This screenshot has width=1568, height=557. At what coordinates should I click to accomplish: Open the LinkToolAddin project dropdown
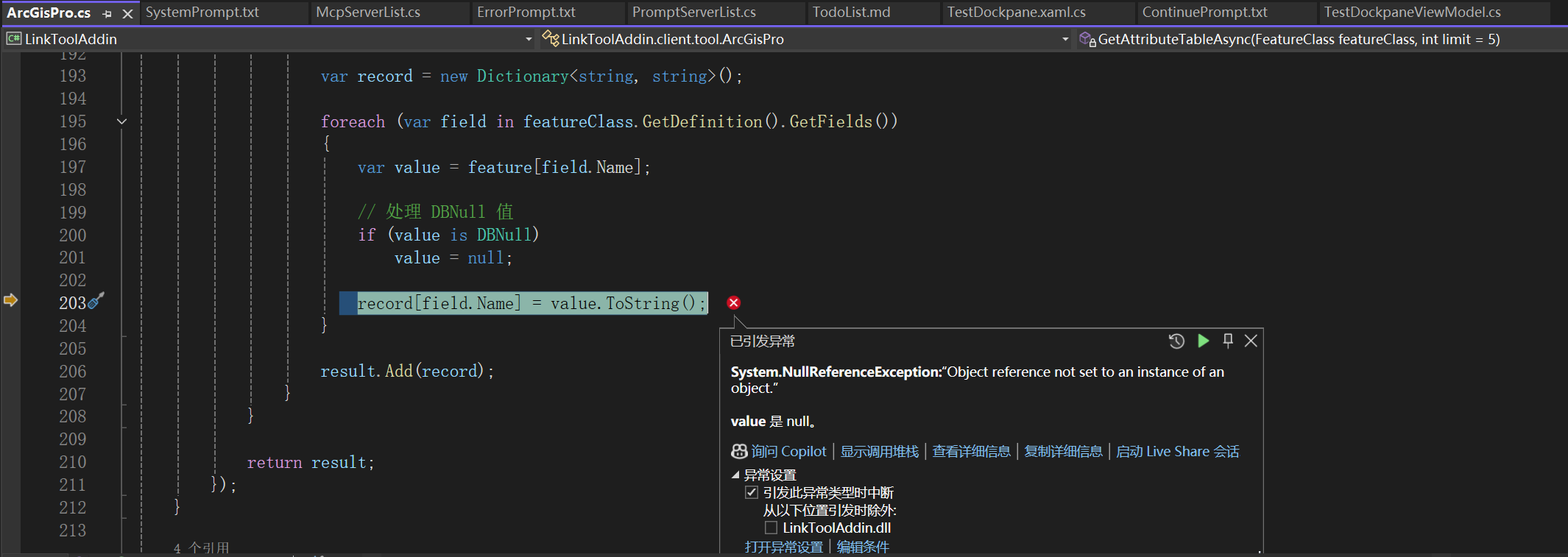528,39
